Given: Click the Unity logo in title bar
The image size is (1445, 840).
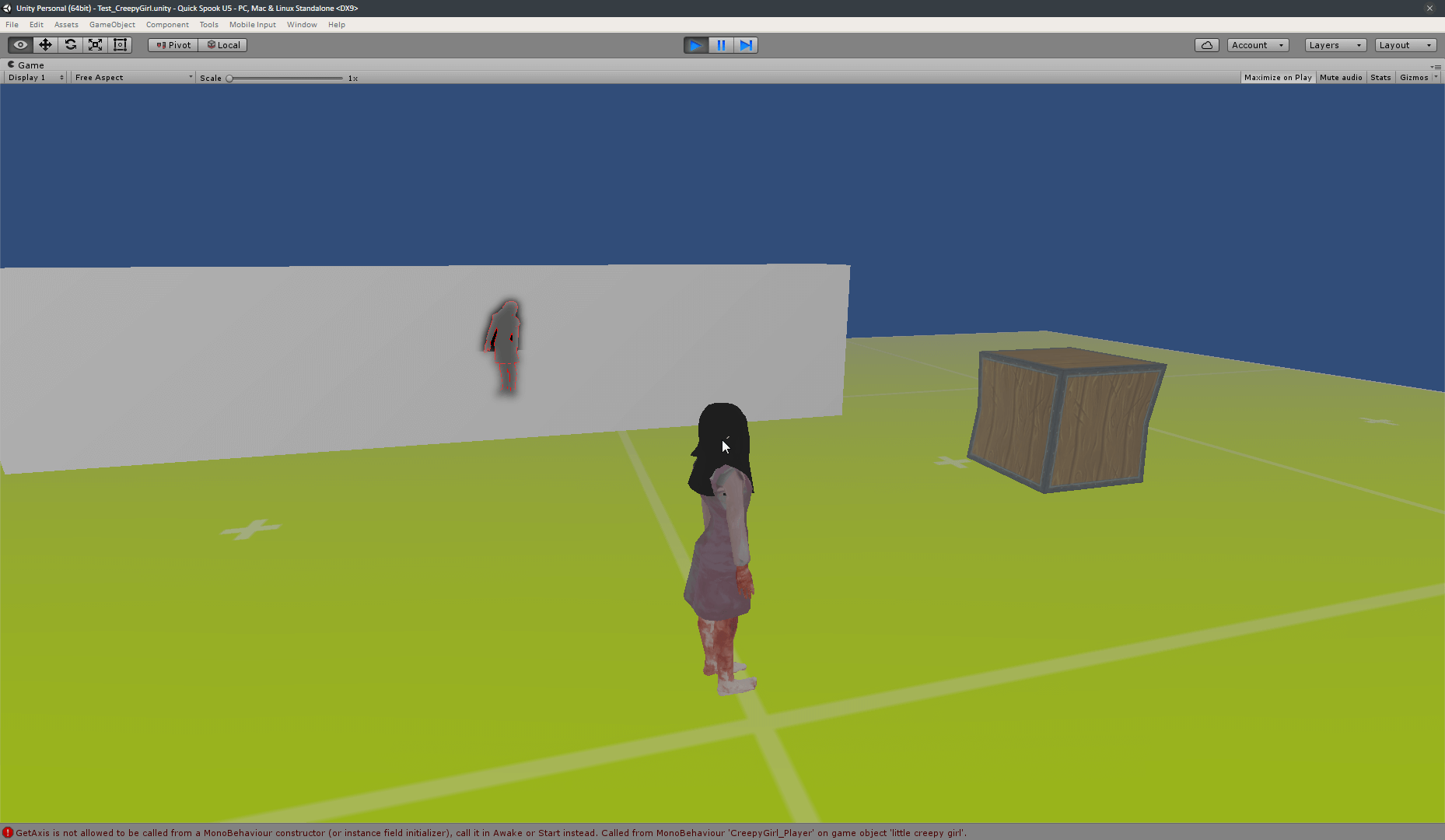Looking at the screenshot, I should [7, 8].
